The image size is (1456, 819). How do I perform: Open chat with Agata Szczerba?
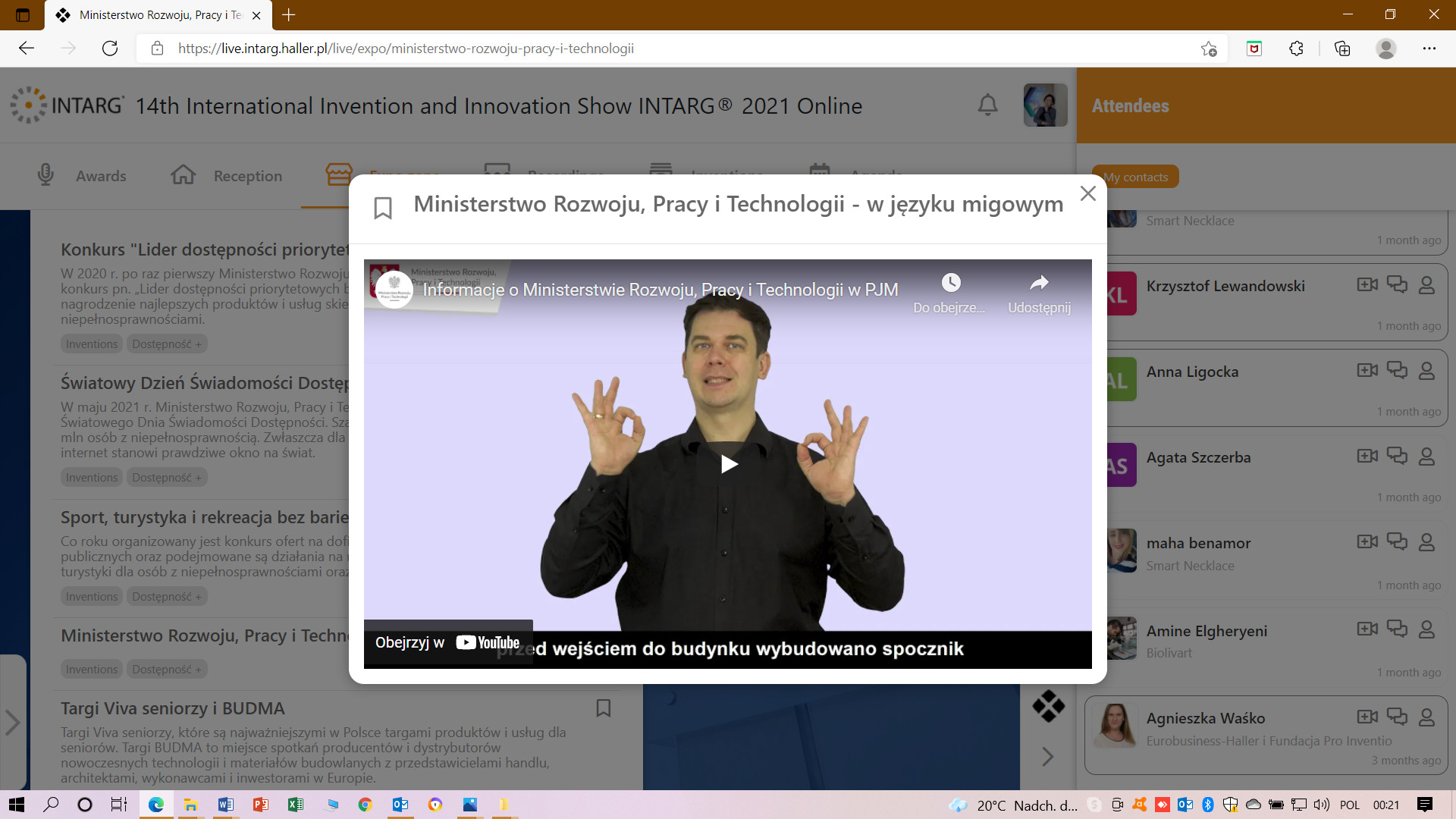pos(1397,456)
